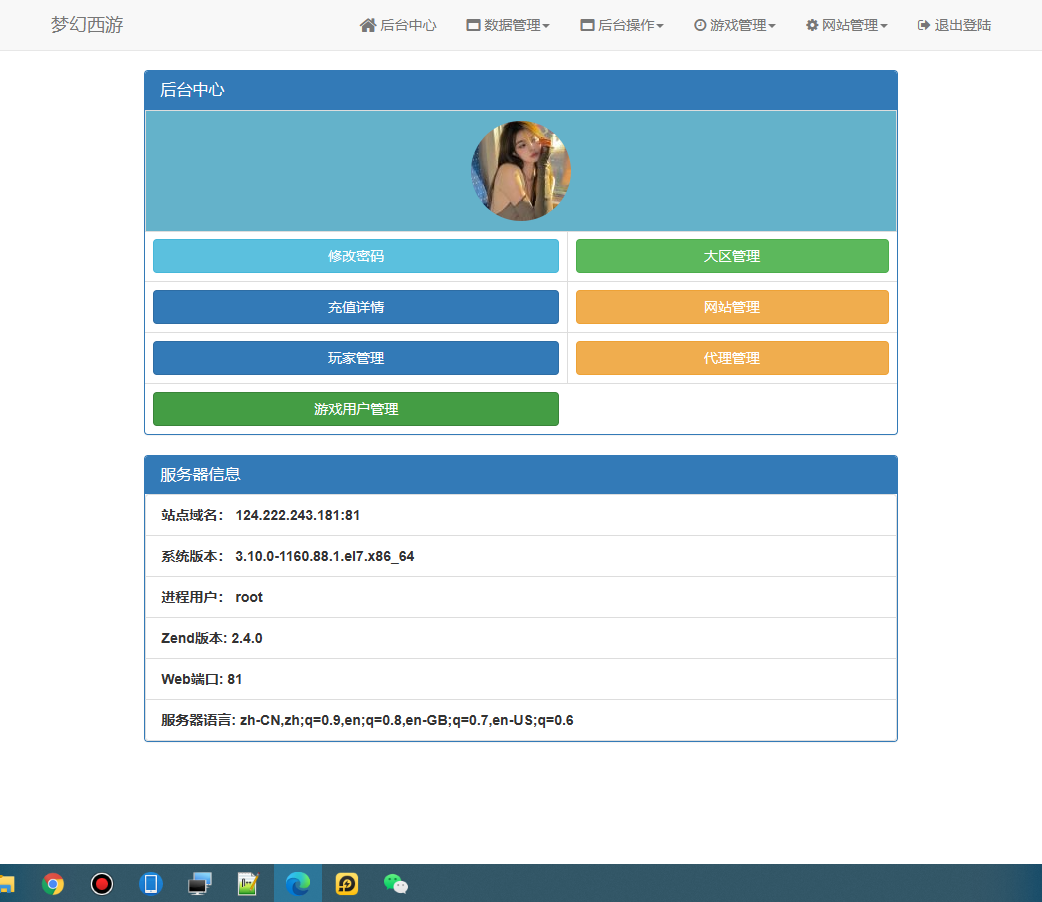The width and height of the screenshot is (1042, 902).
Task: Log out via 退出登陆 link
Action: (x=954, y=25)
